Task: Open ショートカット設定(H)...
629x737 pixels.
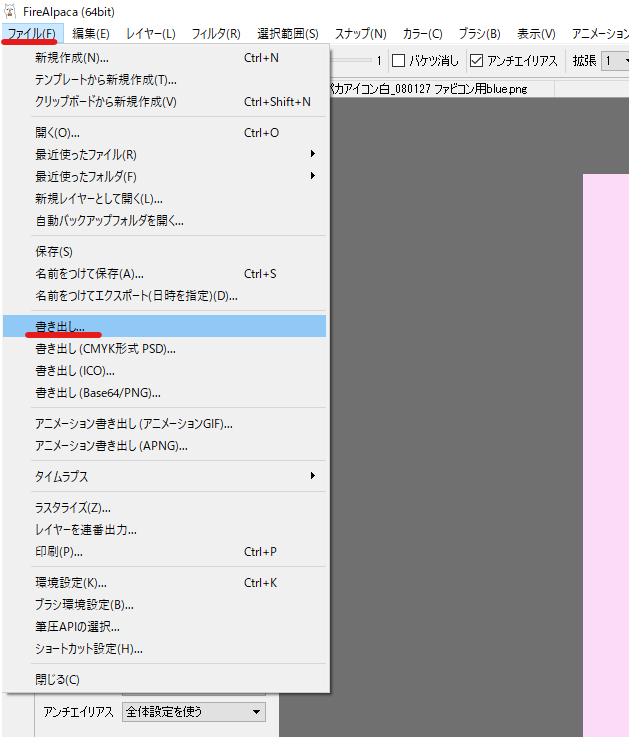Action: tap(164, 649)
